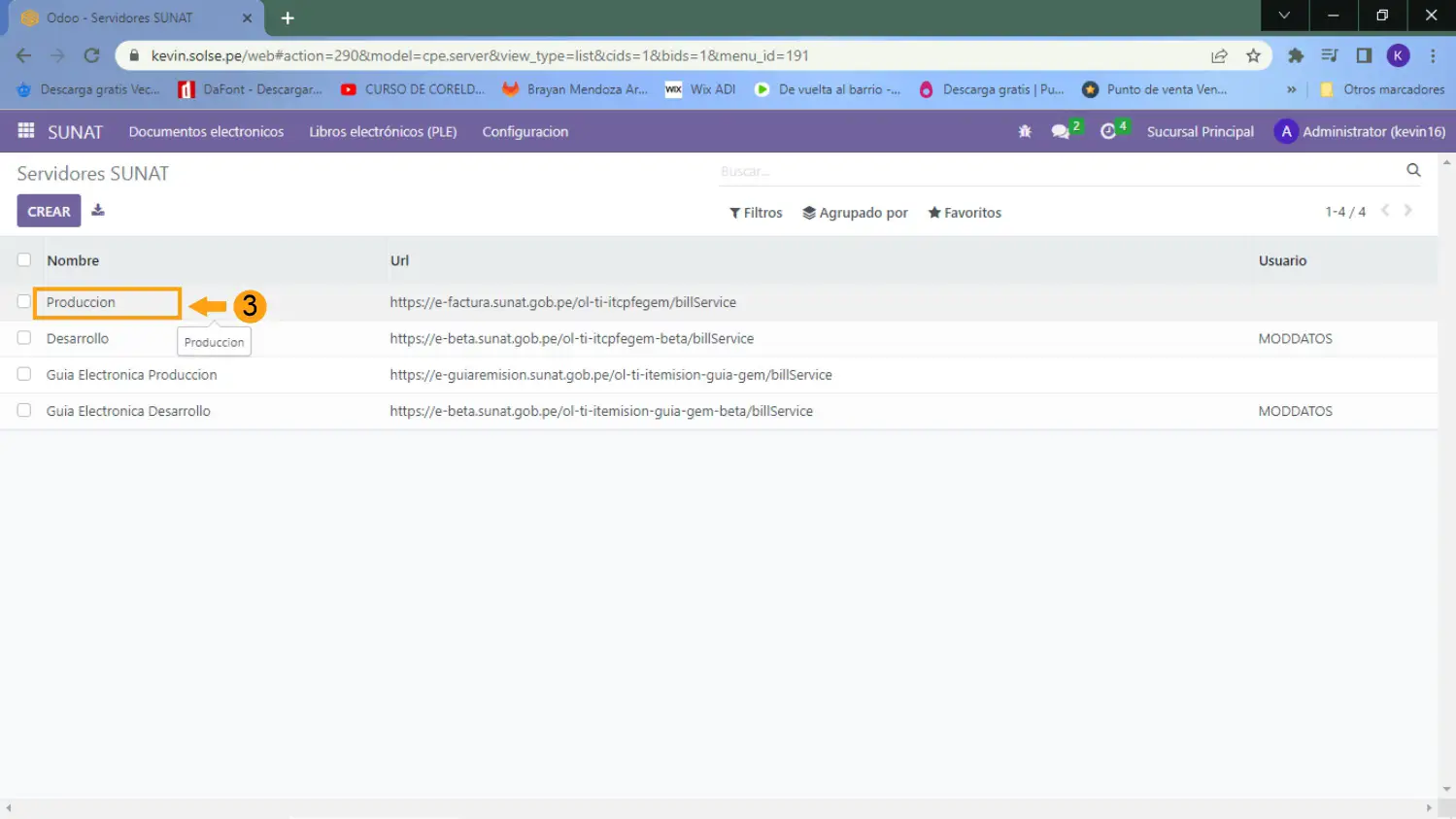Open the Documentos electronicos menu
The width and height of the screenshot is (1456, 819).
tap(206, 131)
